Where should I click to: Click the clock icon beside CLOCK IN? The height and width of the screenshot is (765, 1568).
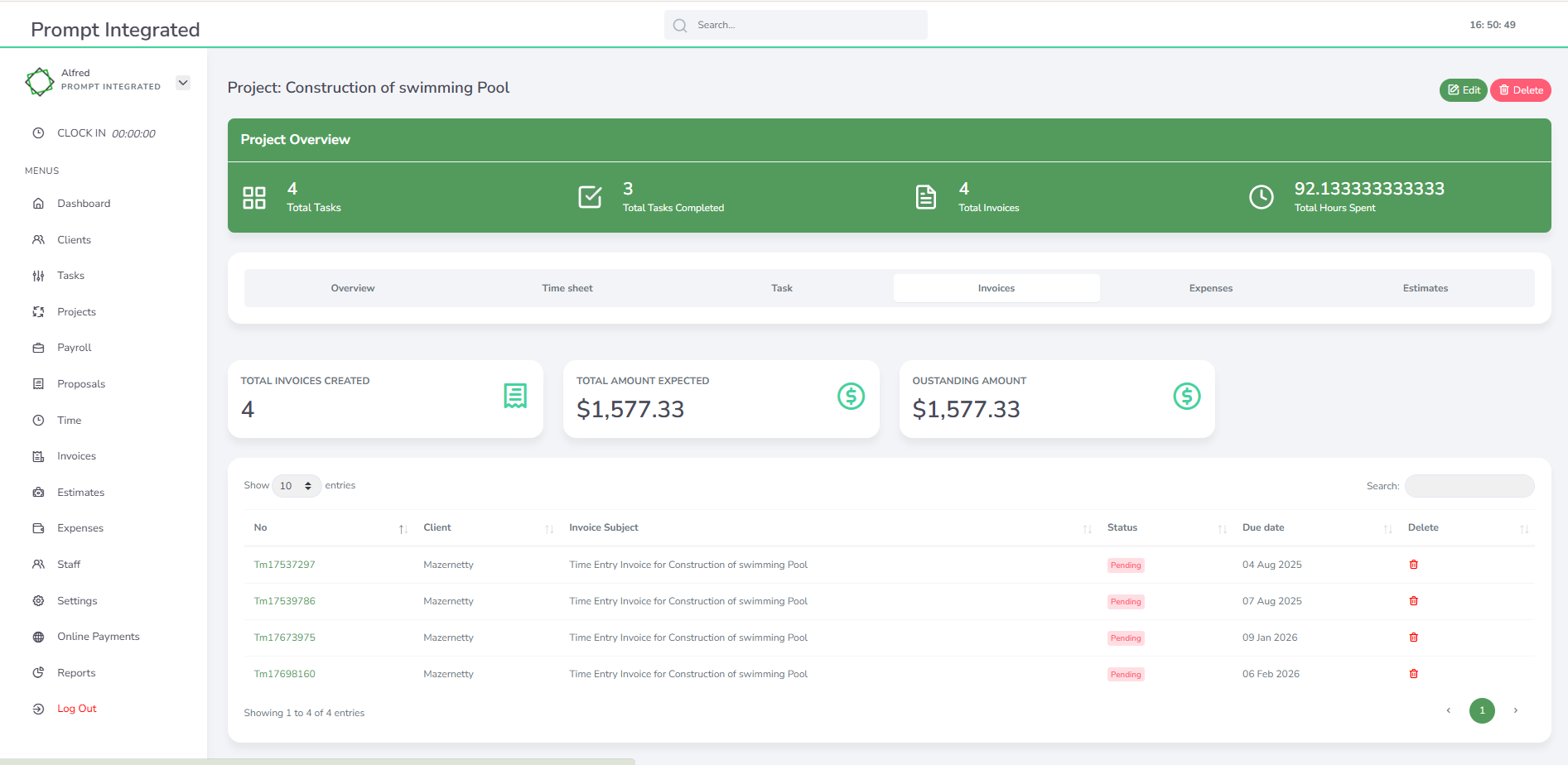[x=38, y=133]
